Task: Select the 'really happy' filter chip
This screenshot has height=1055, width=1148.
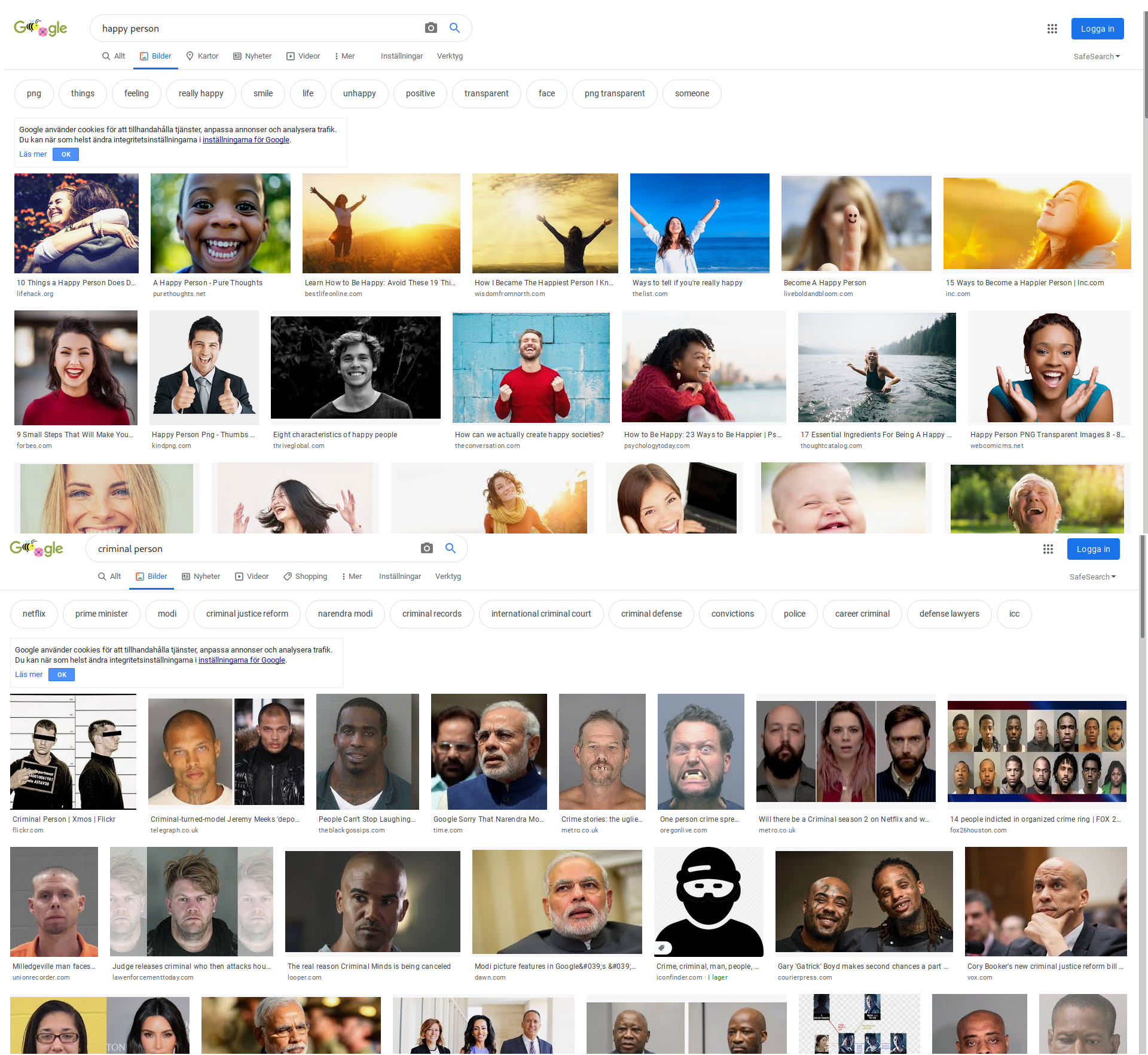Action: (x=201, y=94)
